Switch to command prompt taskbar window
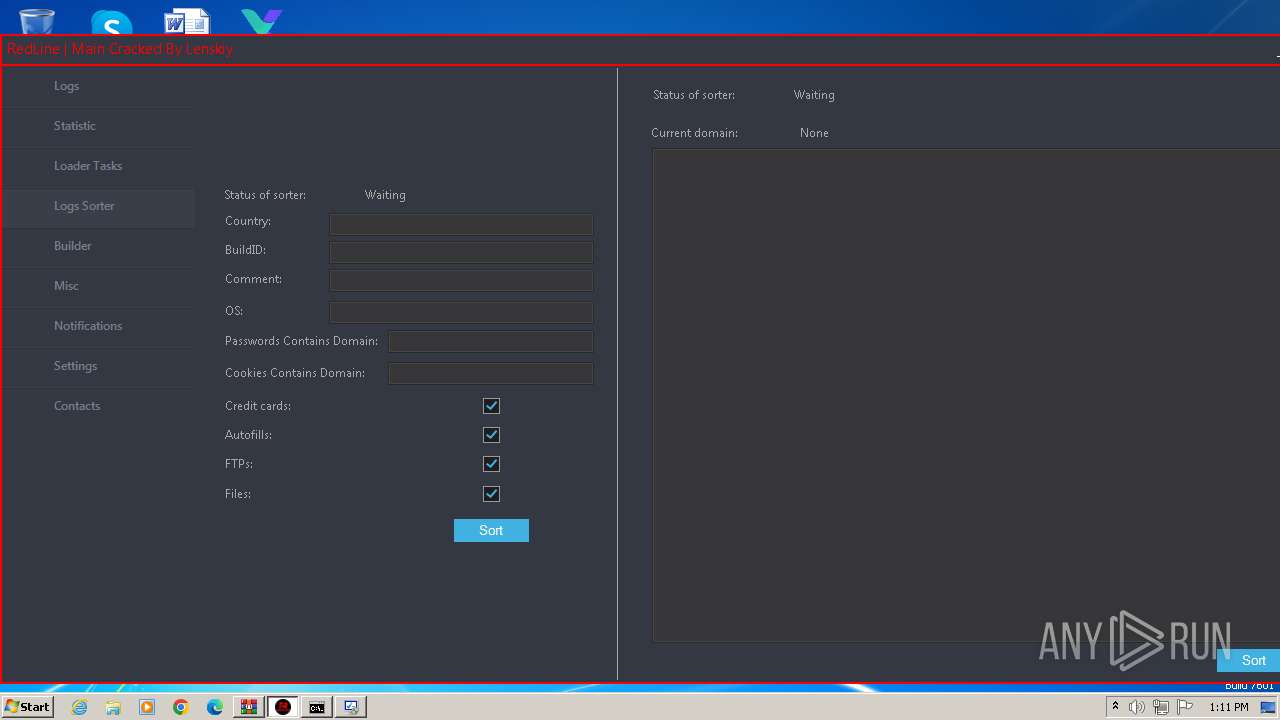The height and width of the screenshot is (720, 1280). click(317, 707)
